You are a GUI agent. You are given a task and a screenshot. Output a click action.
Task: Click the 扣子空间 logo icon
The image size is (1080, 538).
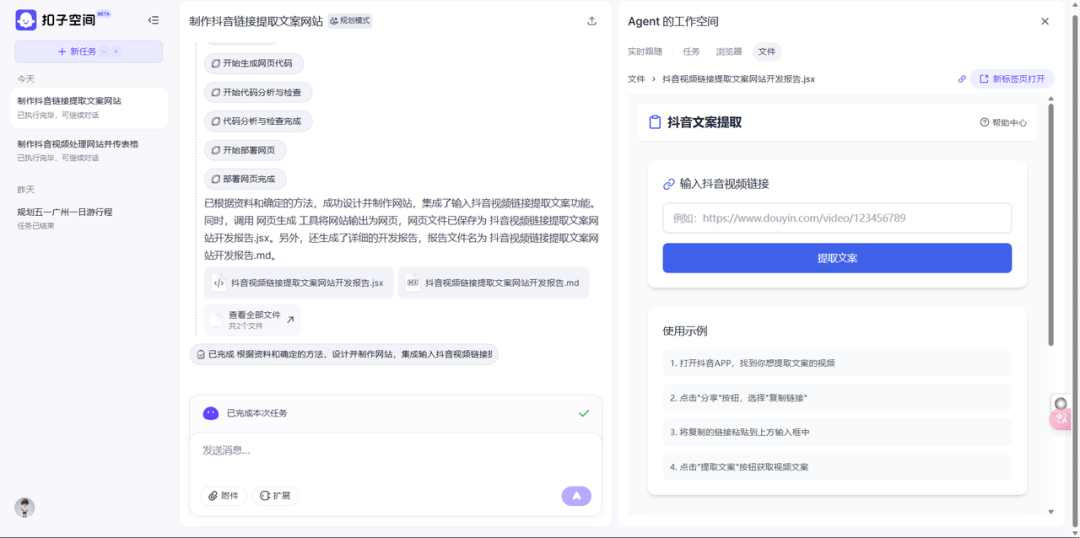coord(26,20)
